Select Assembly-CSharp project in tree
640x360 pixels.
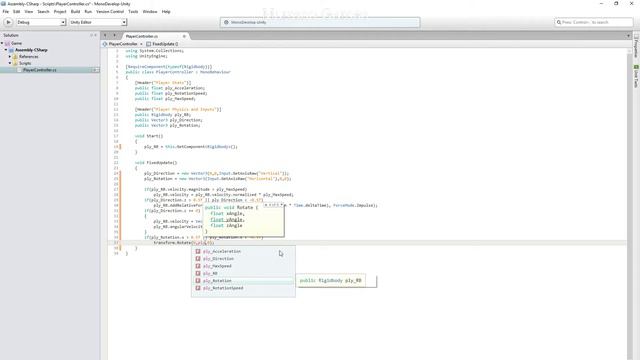(x=31, y=50)
